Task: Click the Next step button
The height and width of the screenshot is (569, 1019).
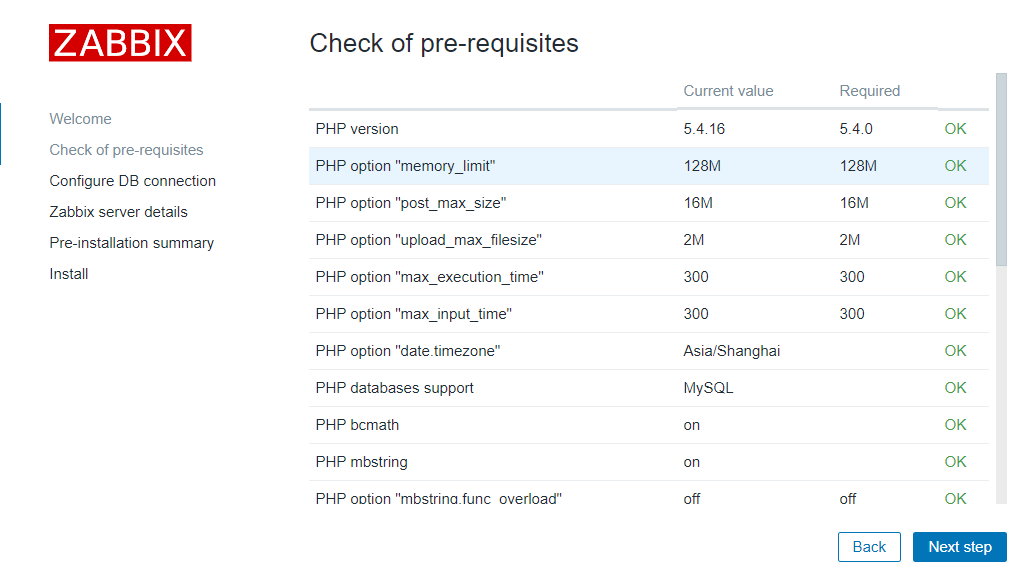Action: (x=959, y=547)
